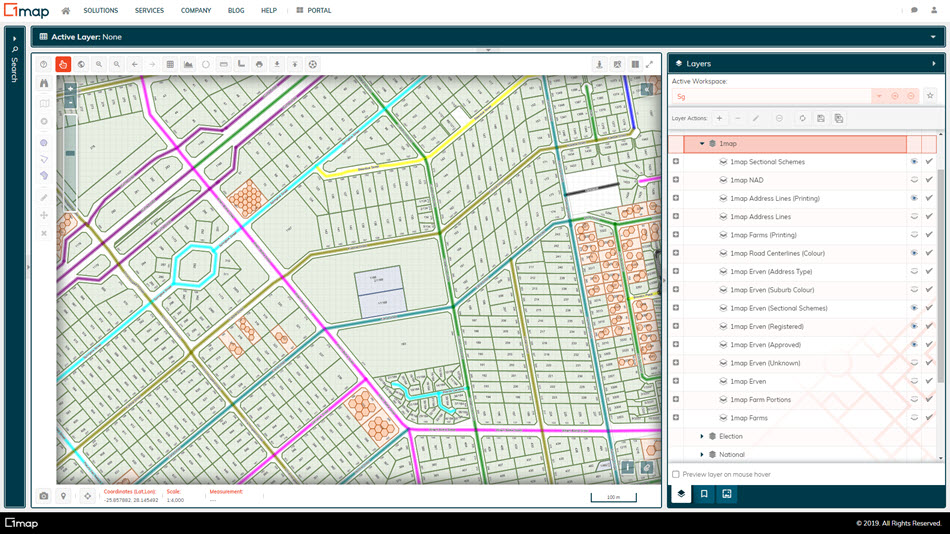Toggle checkmark for 1map Erven (Approved)
This screenshot has height=534, width=950.
click(929, 344)
